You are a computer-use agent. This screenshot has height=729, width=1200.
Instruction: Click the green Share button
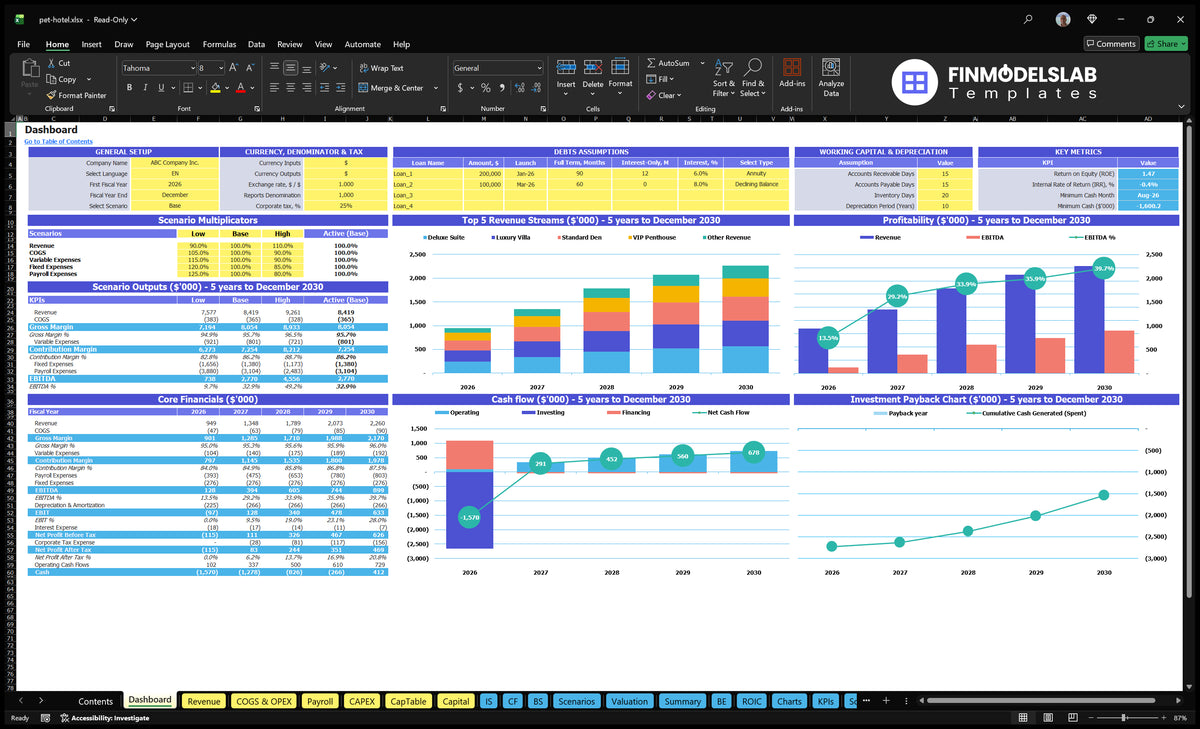(1165, 44)
